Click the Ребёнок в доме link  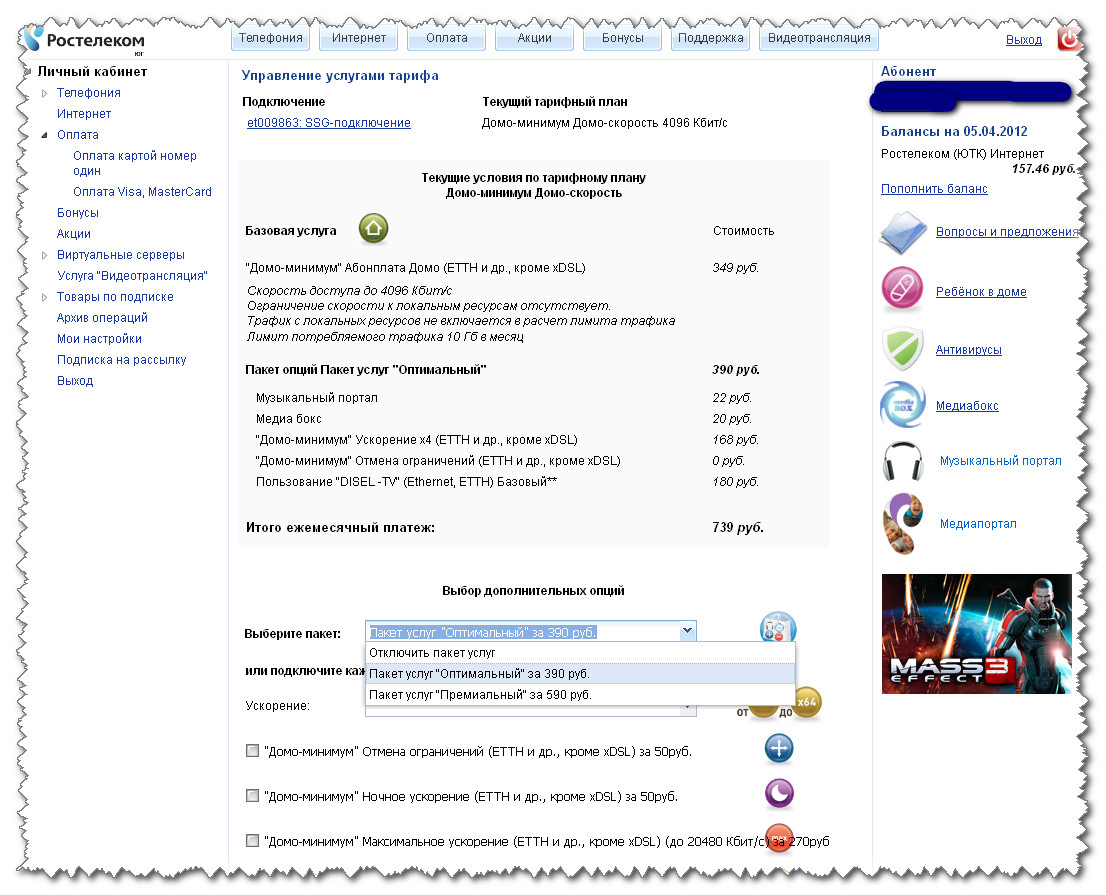[x=981, y=292]
